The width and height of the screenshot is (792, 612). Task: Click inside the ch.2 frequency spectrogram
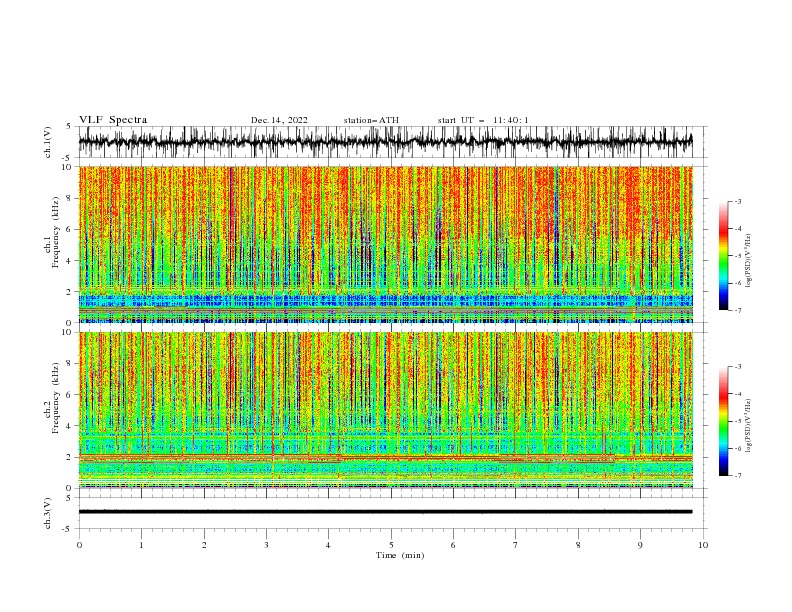point(385,410)
